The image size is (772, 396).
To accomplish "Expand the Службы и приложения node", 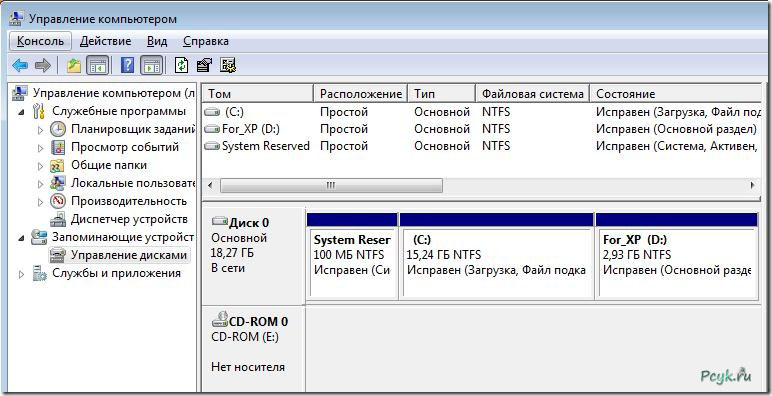I will tap(22, 273).
